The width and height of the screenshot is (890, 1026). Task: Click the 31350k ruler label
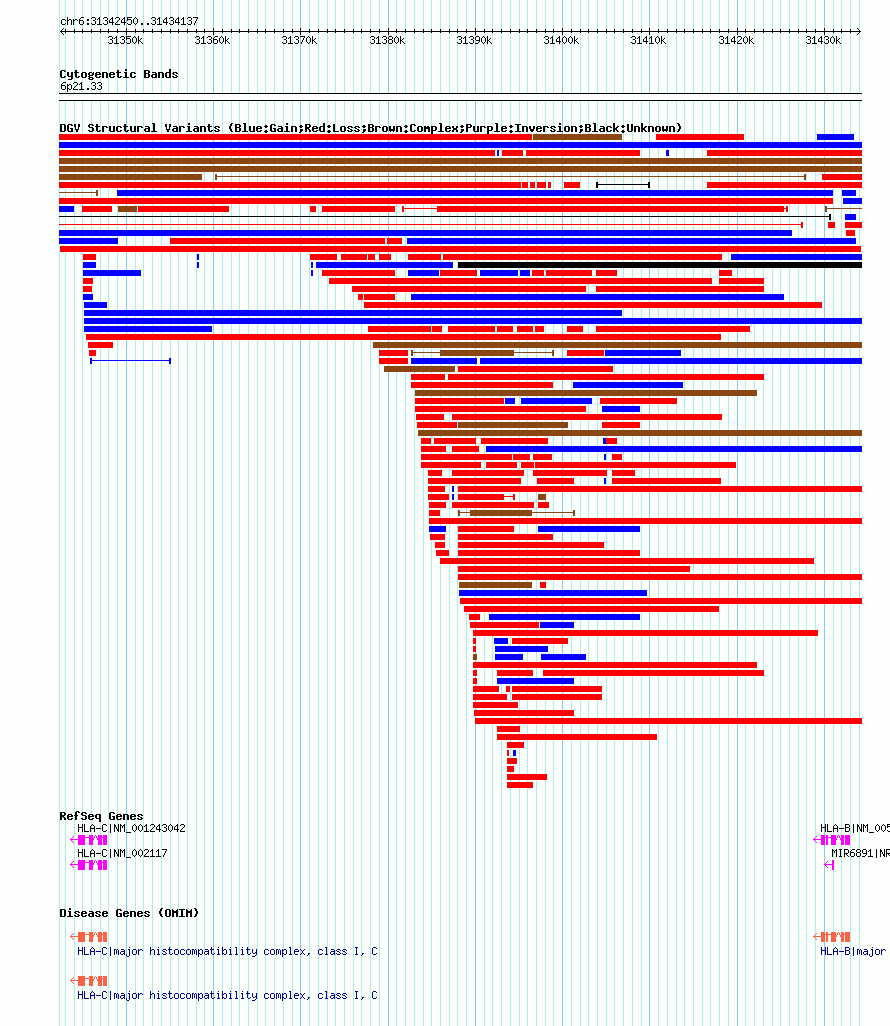(x=125, y=41)
